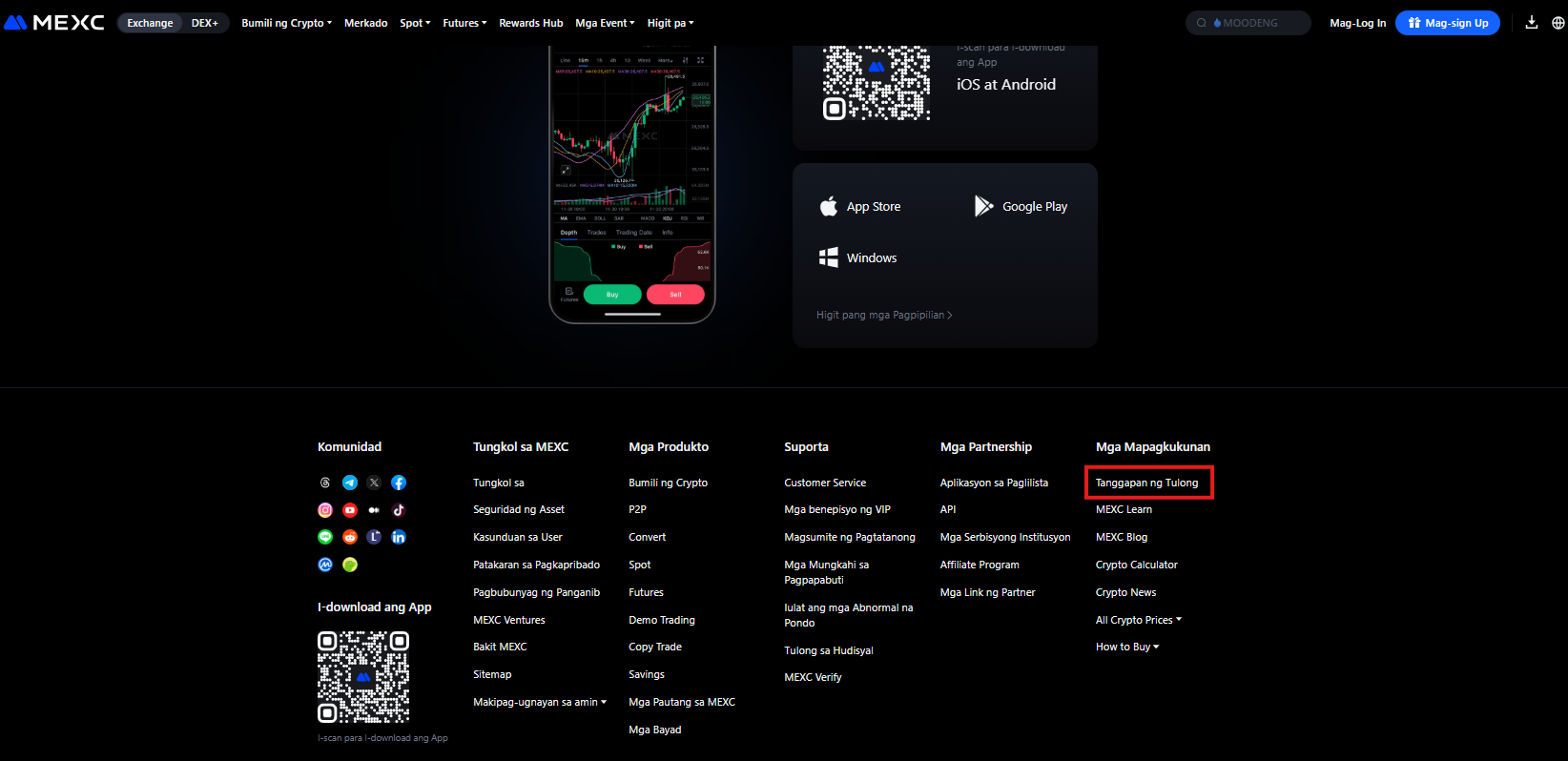
Task: Expand the Mga Event dropdown menu
Action: tap(605, 23)
